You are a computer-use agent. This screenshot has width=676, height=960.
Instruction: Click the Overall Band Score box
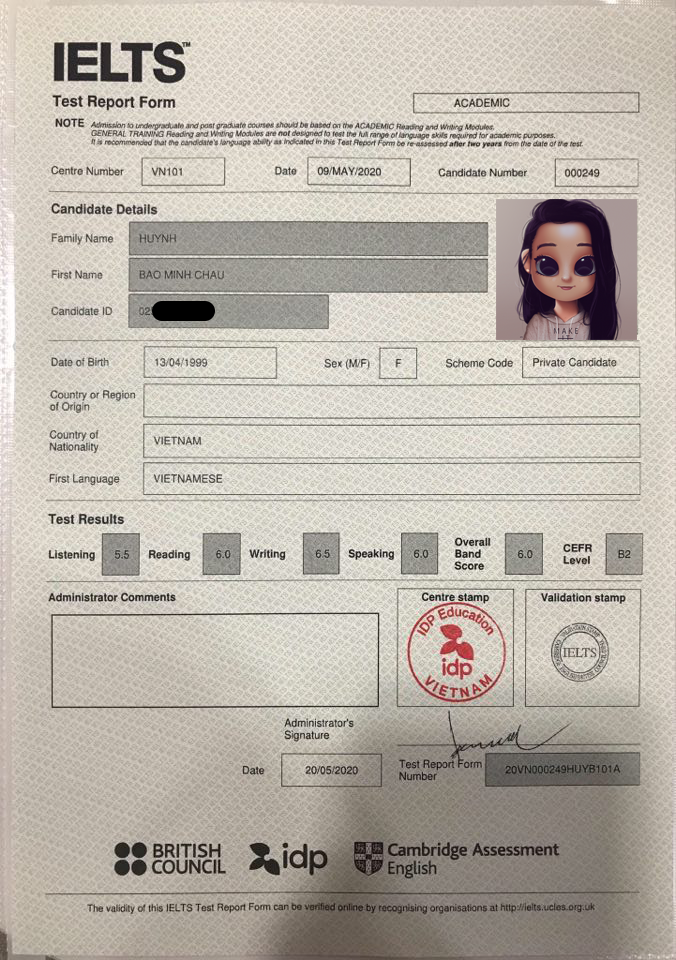[524, 553]
